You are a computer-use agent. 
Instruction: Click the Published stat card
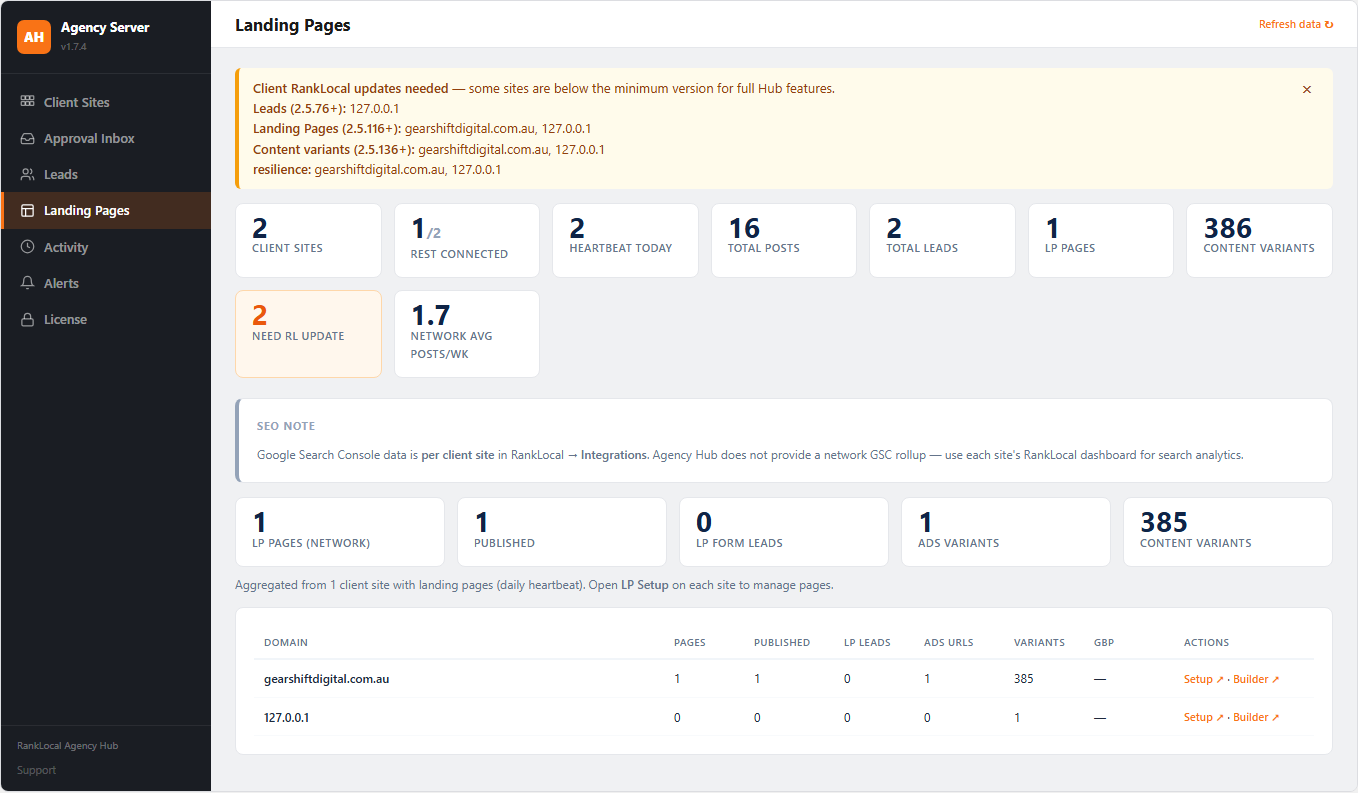click(x=562, y=532)
